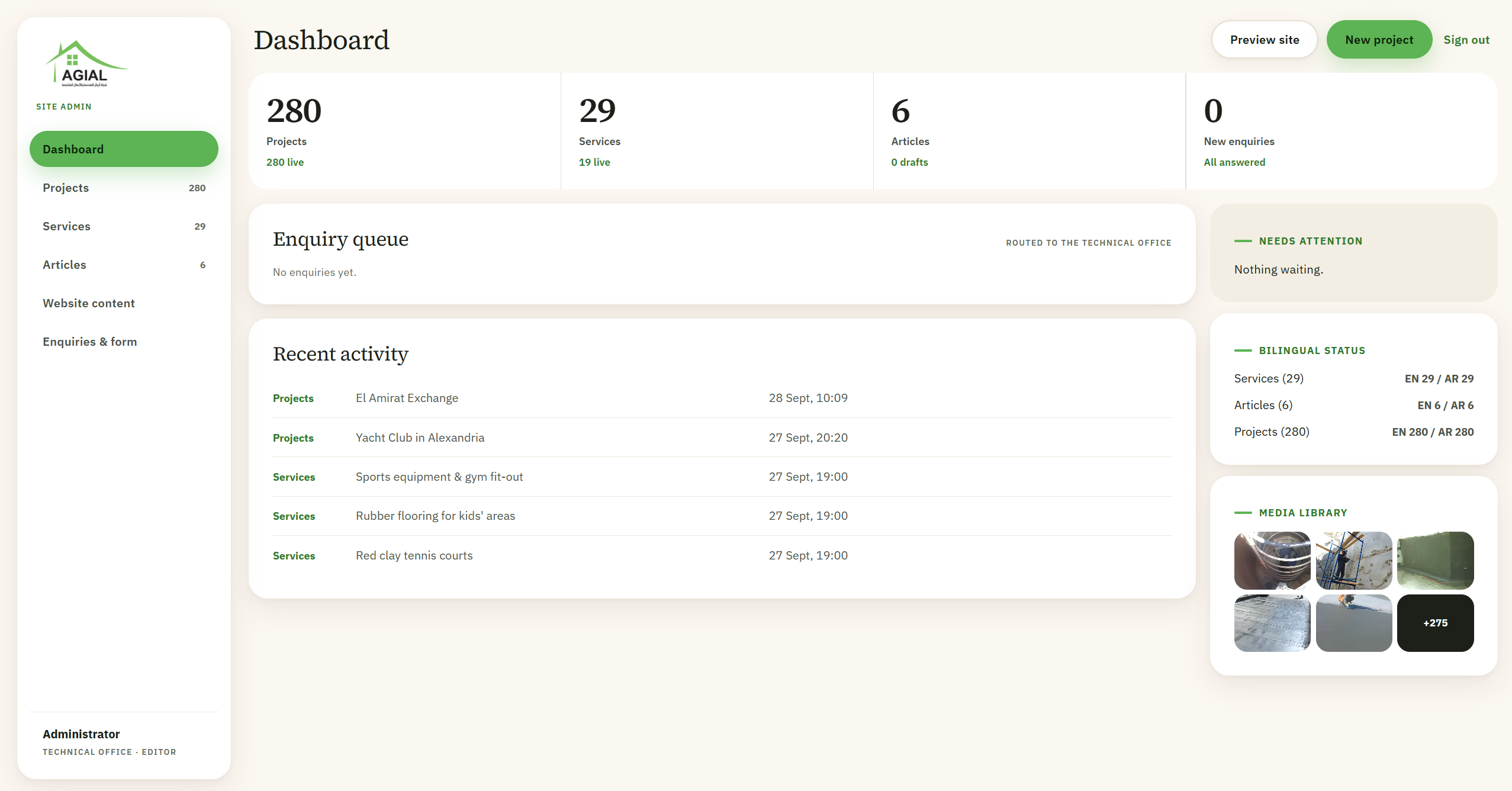Select Articles (6) bilingual status row
Viewport: 1512px width, 791px height.
(x=1354, y=405)
